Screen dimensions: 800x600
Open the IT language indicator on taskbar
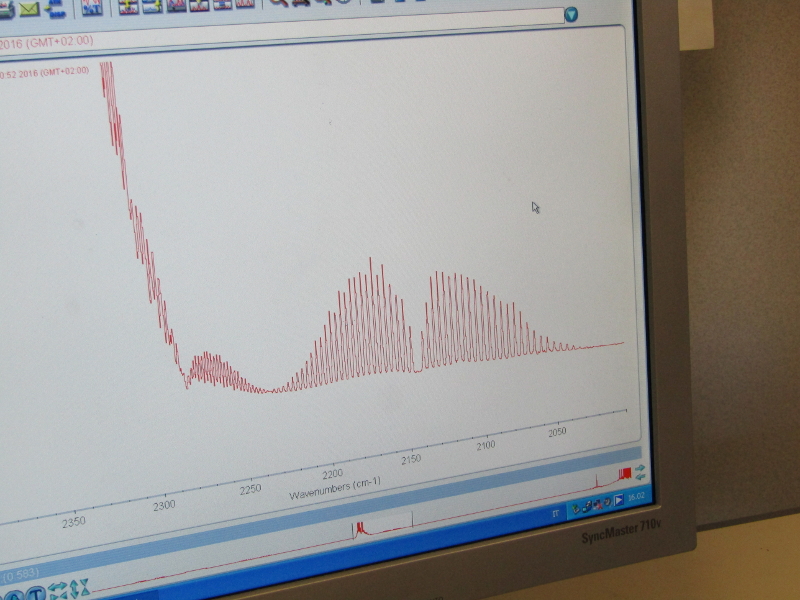click(x=555, y=513)
